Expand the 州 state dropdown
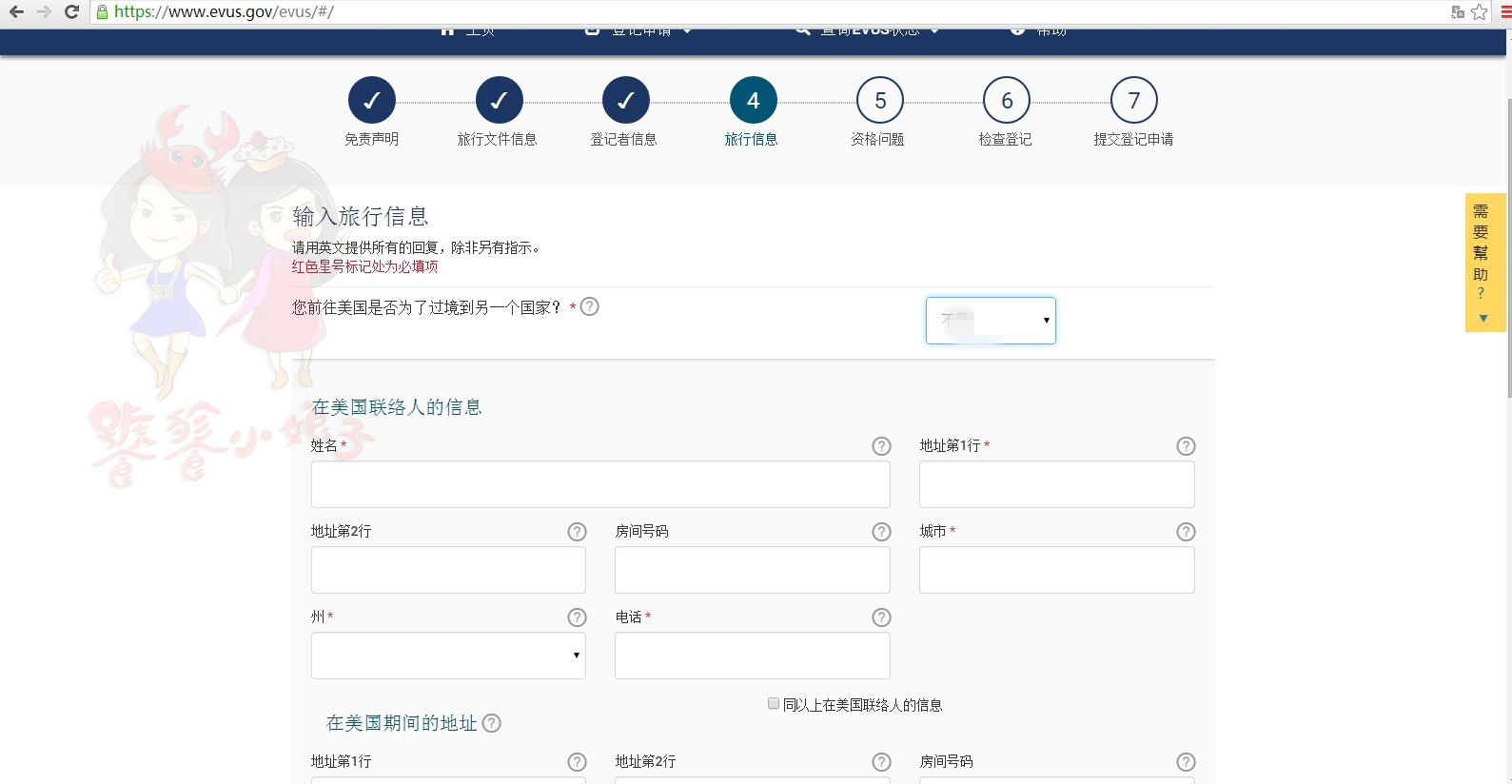 [448, 656]
